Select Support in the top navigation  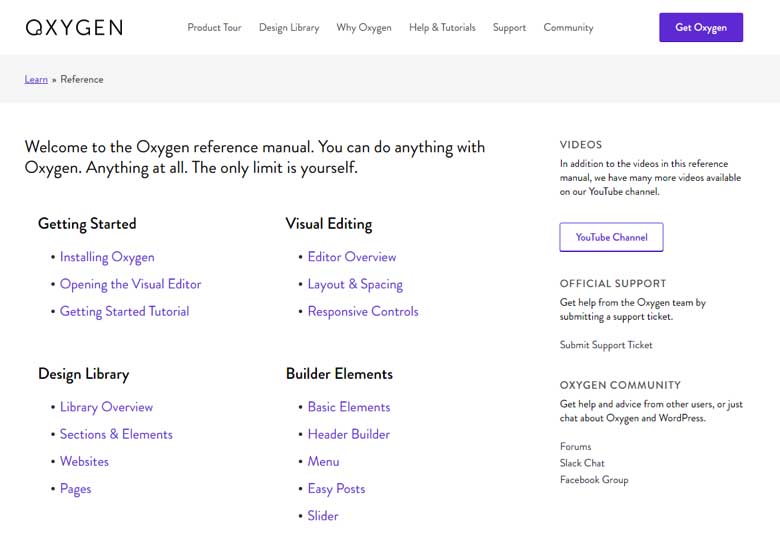509,28
